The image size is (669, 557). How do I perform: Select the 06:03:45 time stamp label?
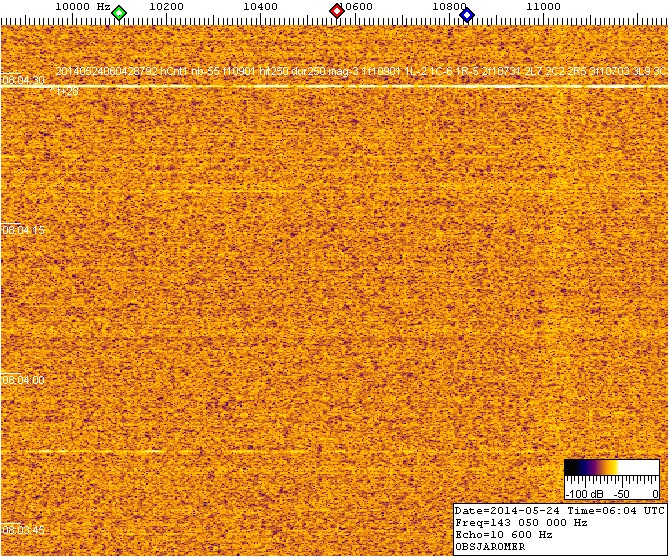(23, 529)
